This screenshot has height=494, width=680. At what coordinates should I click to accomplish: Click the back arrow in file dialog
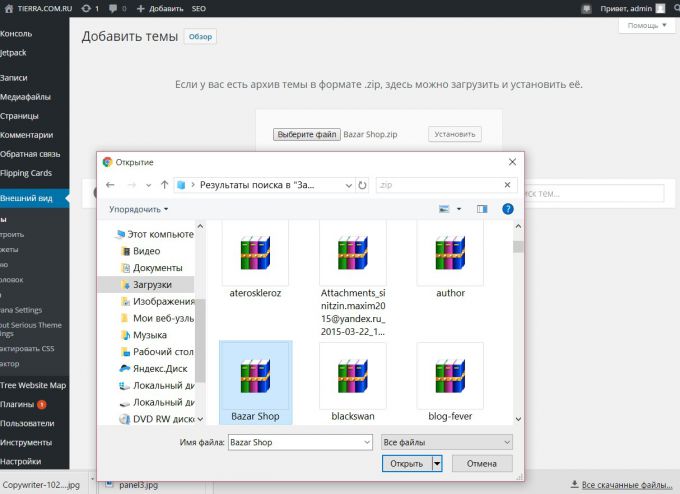click(110, 185)
